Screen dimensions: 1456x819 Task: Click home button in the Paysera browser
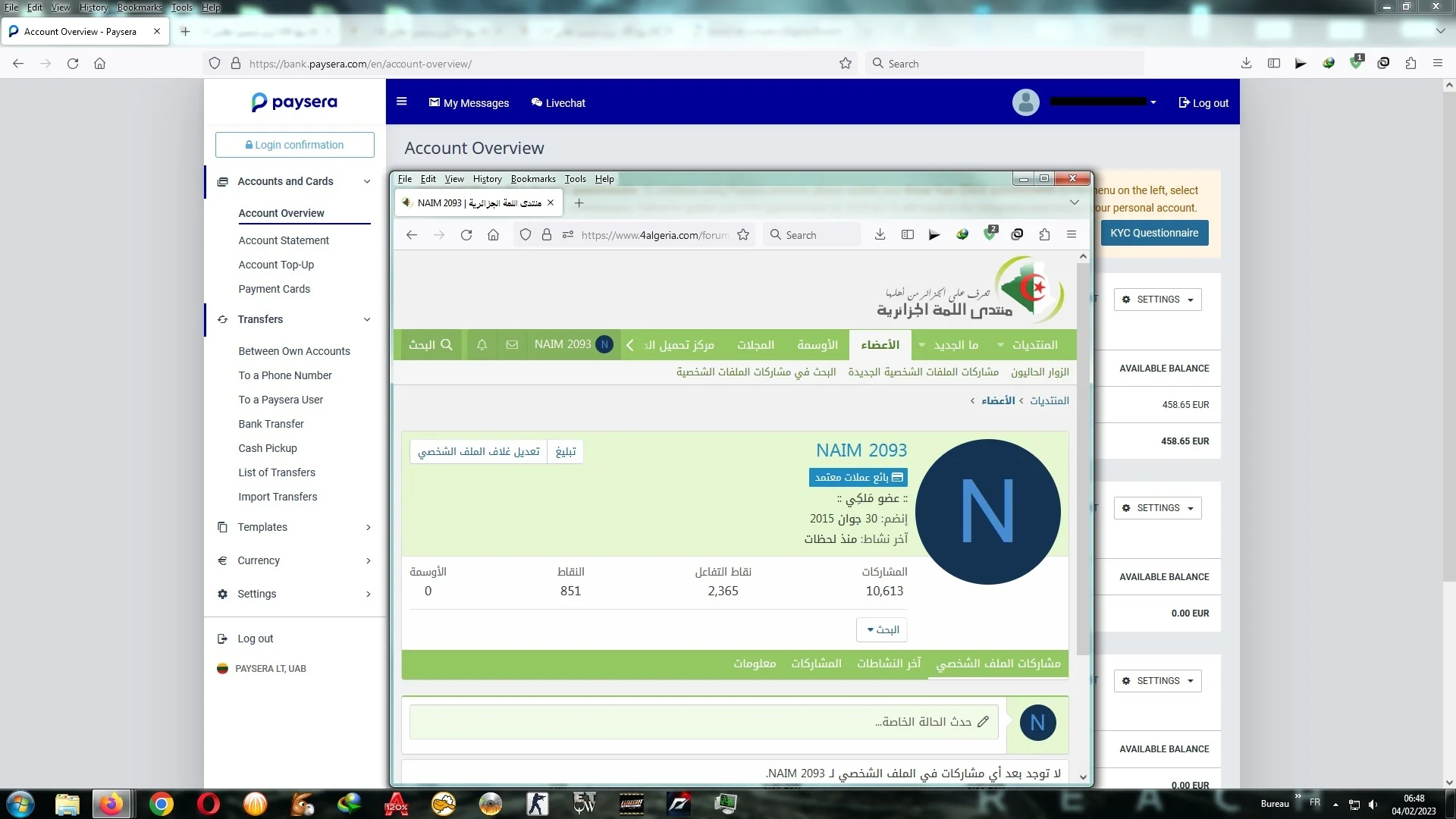pyautogui.click(x=99, y=64)
